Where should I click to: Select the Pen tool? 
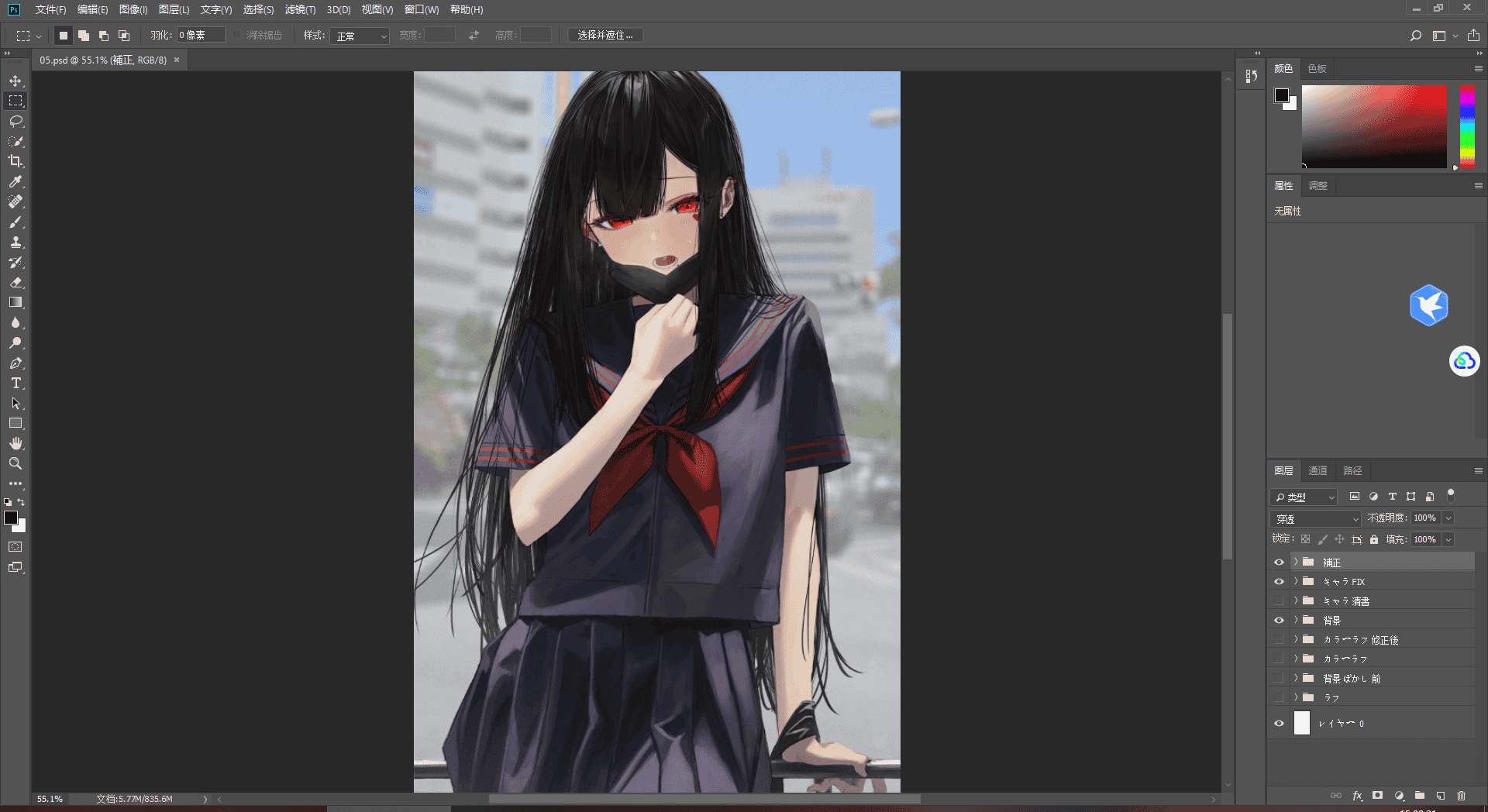(15, 363)
